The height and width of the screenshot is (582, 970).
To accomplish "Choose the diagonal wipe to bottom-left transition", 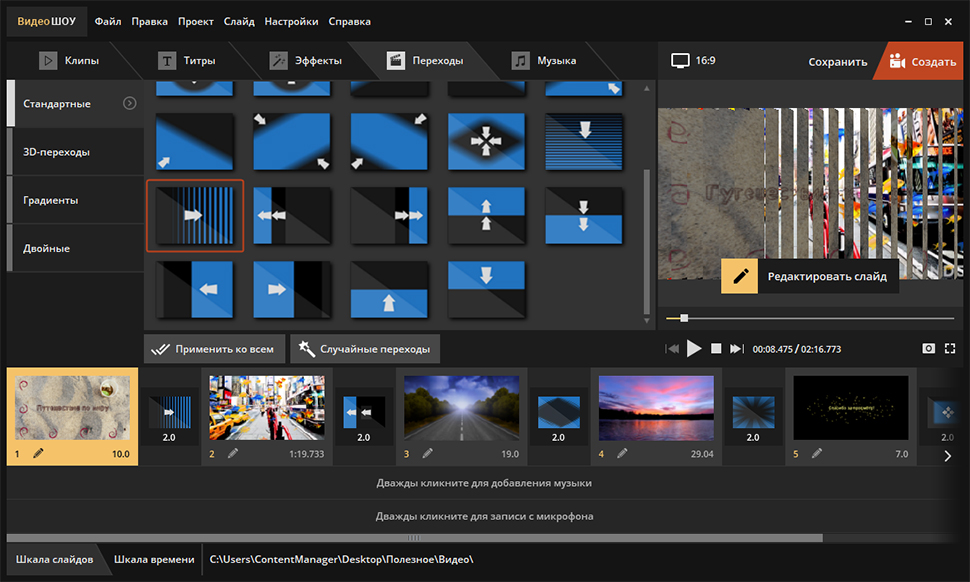I will coord(195,142).
